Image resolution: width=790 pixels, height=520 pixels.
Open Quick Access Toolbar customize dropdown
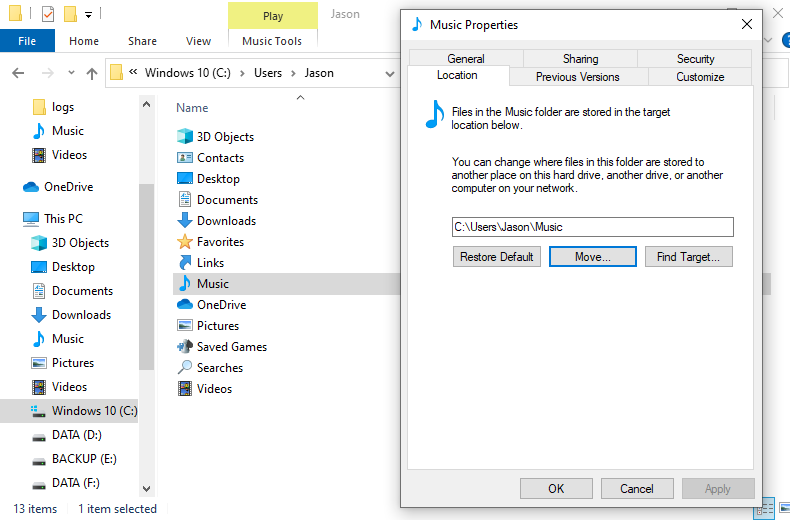(88, 15)
